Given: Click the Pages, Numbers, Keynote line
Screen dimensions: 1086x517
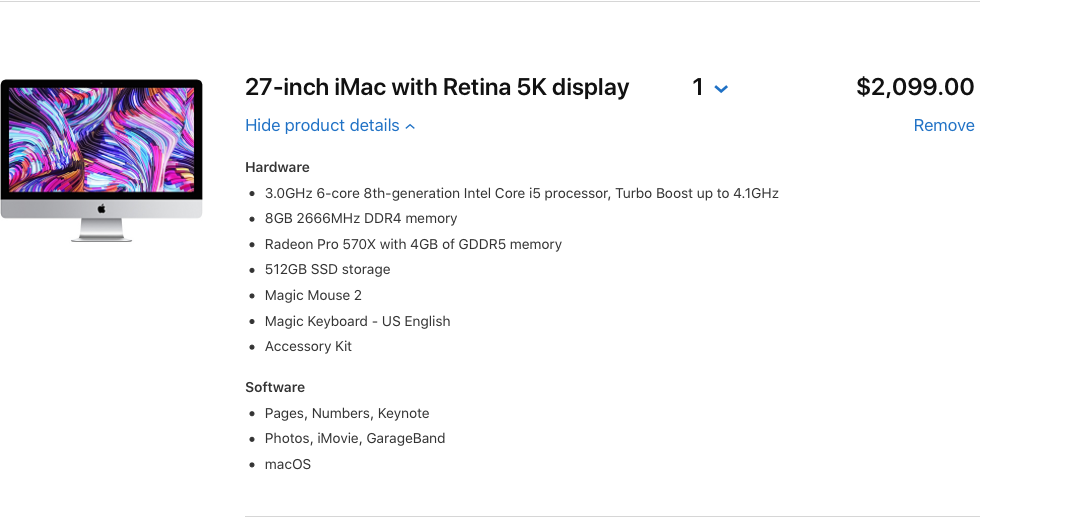Looking at the screenshot, I should [x=347, y=413].
